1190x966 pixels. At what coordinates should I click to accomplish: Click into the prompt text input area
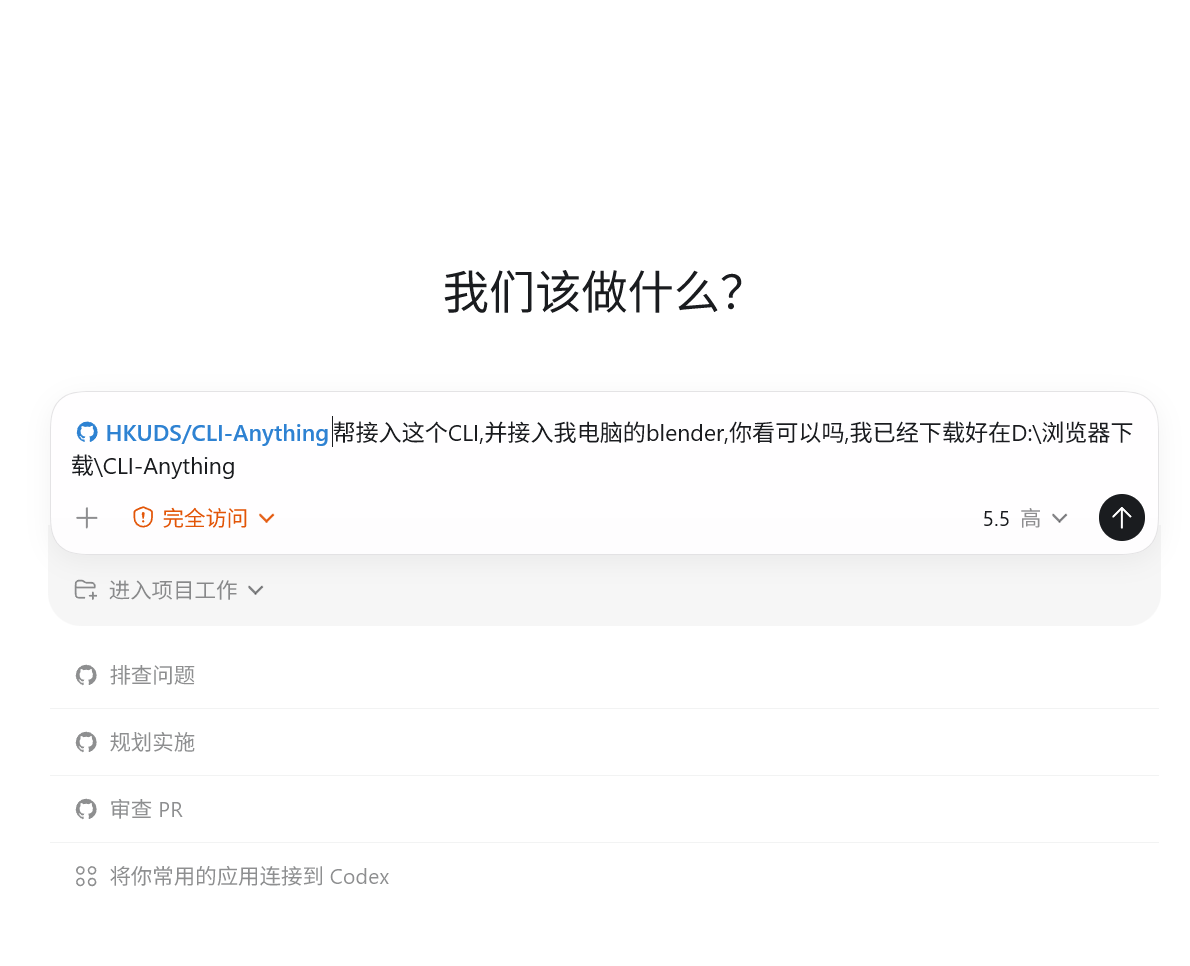(x=604, y=449)
